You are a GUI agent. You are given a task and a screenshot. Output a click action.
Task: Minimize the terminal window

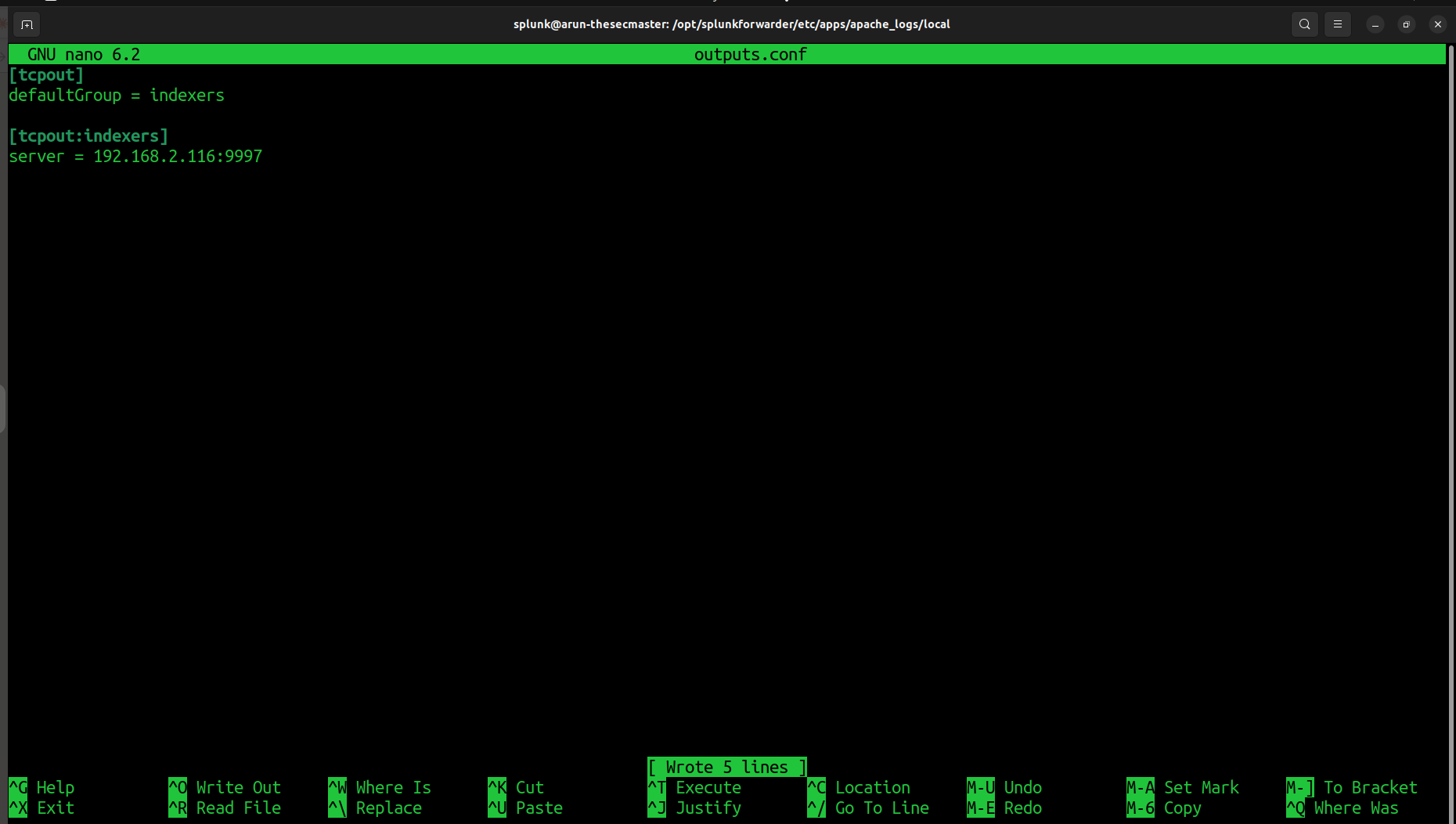1375,24
